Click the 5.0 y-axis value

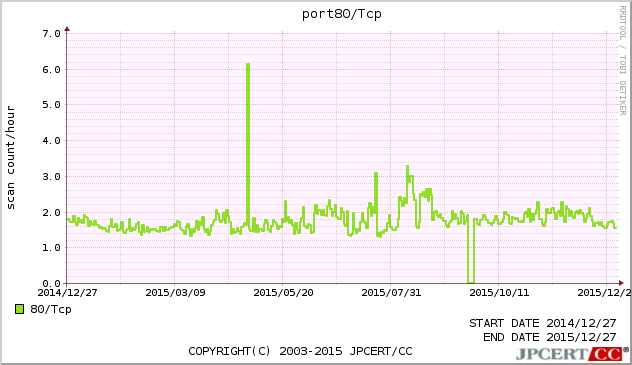point(52,105)
